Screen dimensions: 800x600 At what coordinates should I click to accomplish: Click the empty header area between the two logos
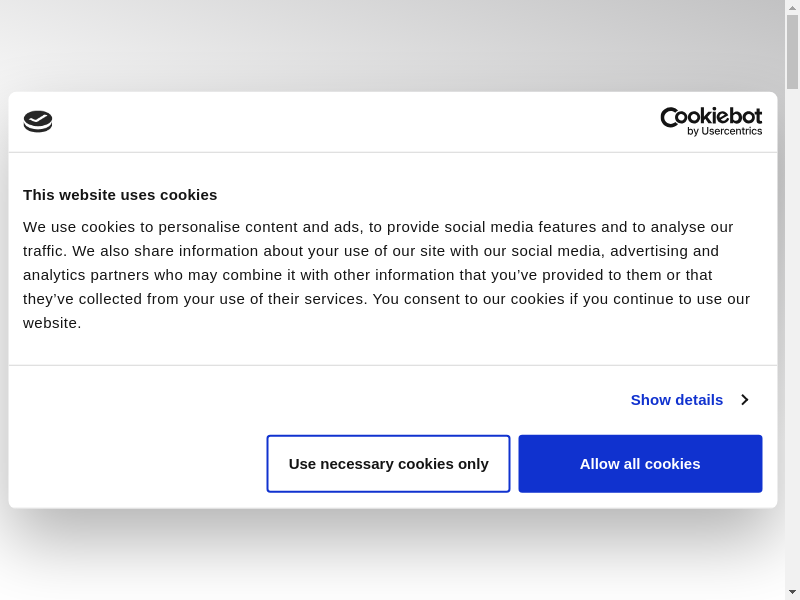pyautogui.click(x=350, y=121)
